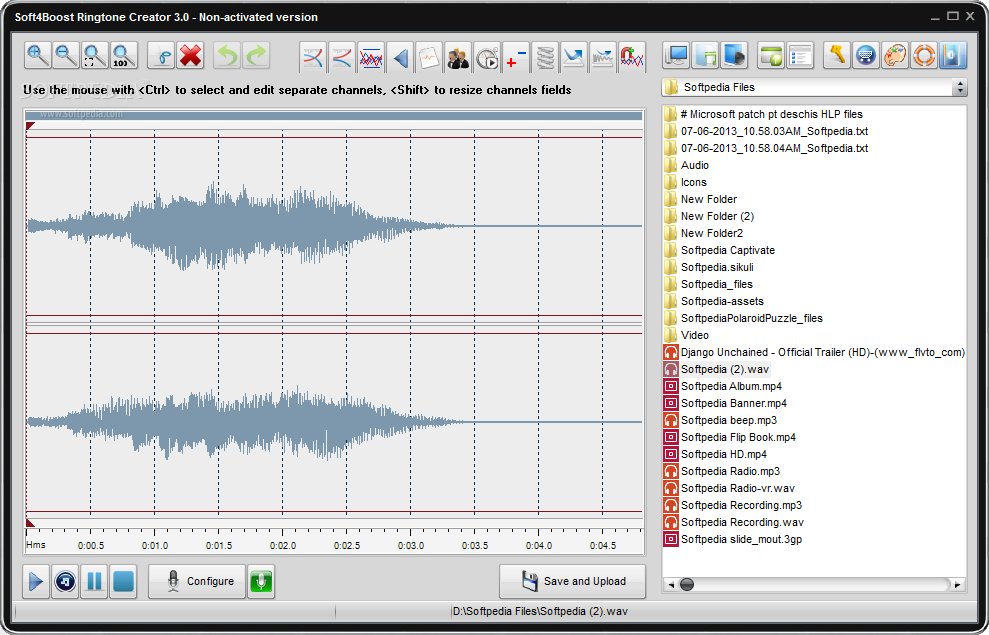Click the stopwatch tempo effect icon
Image resolution: width=989 pixels, height=635 pixels.
pyautogui.click(x=487, y=57)
